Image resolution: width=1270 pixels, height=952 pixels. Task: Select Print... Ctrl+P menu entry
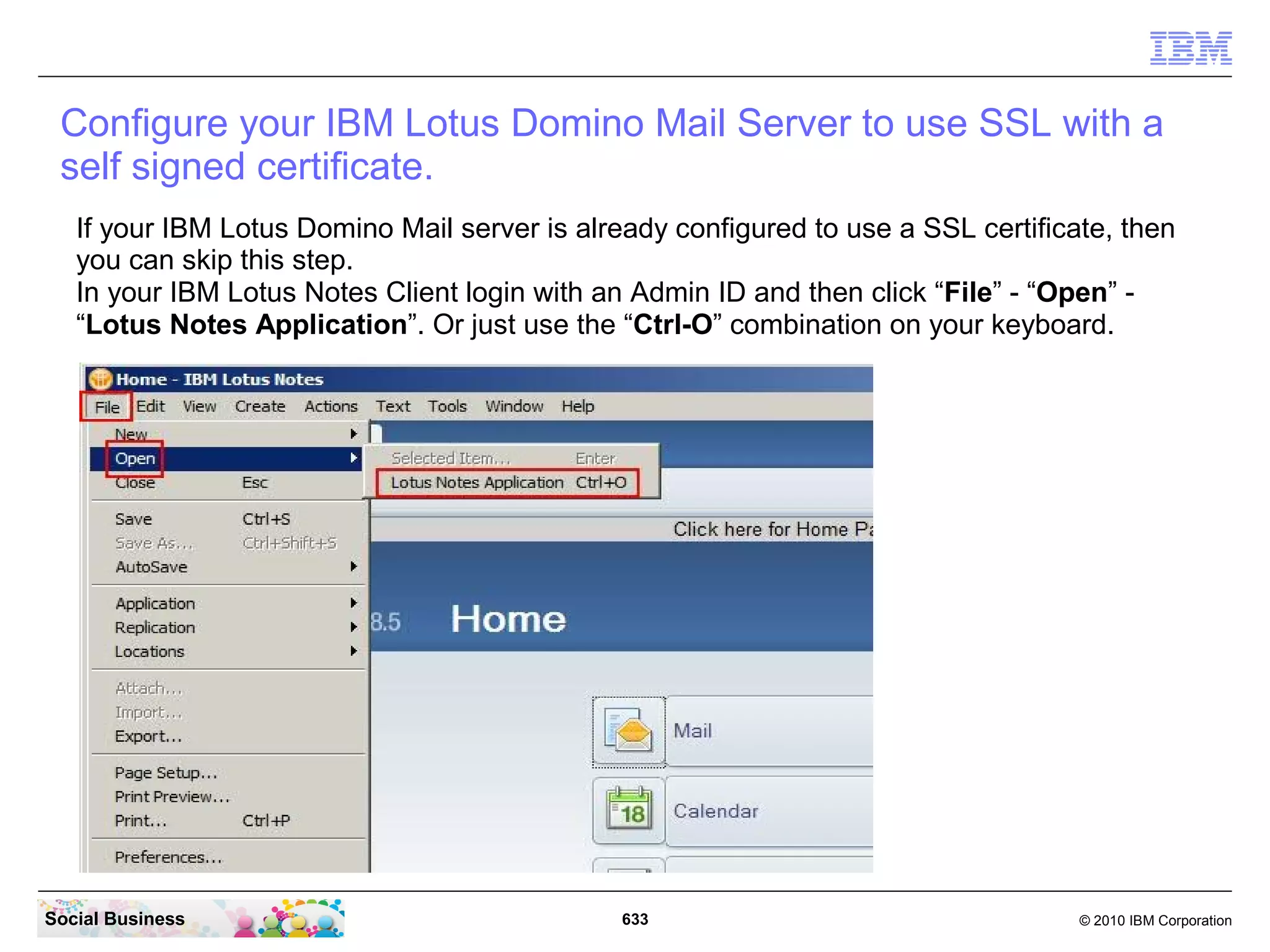click(226, 821)
